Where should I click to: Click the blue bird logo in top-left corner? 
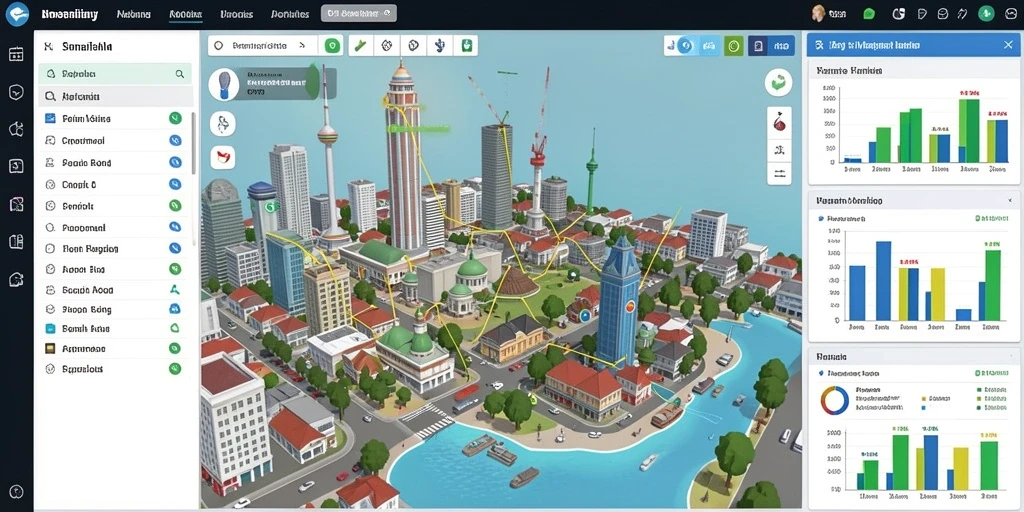pos(16,14)
